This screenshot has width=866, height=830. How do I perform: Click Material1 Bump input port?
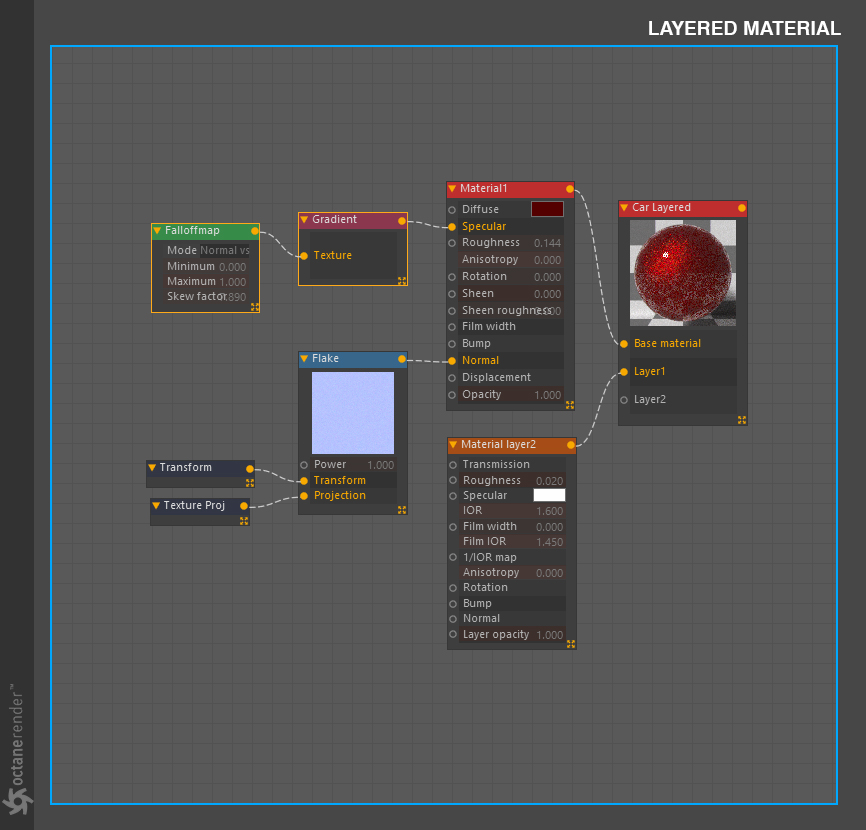tap(452, 344)
